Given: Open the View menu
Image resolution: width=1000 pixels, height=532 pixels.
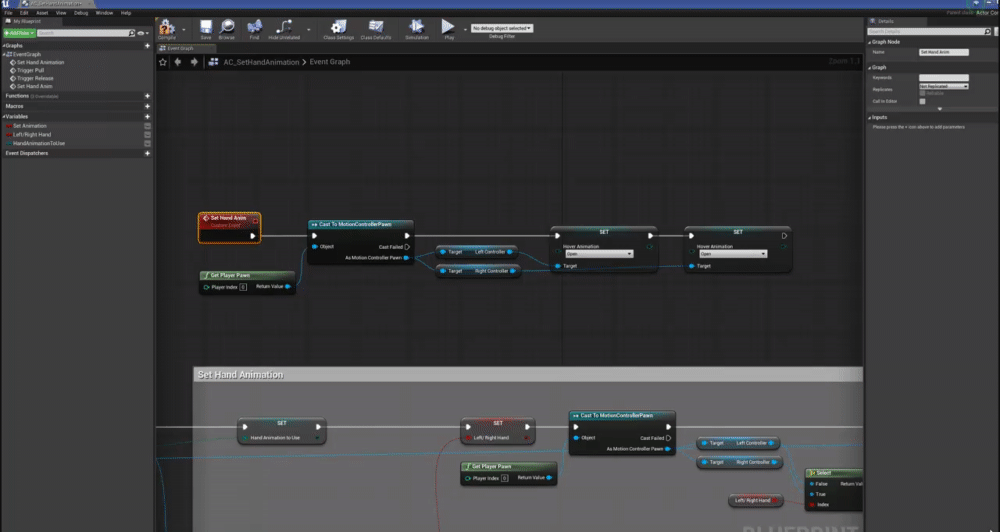Looking at the screenshot, I should click(61, 13).
